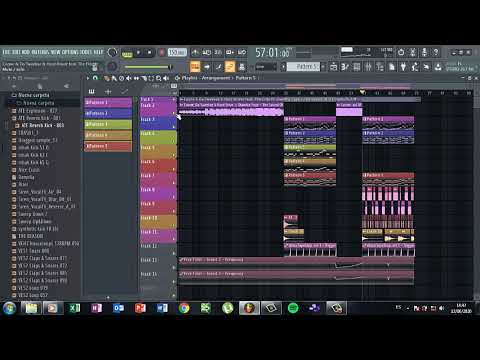This screenshot has height=360, width=480.
Task: Click the plug-shaped plugin picker icon
Action: coord(403,67)
